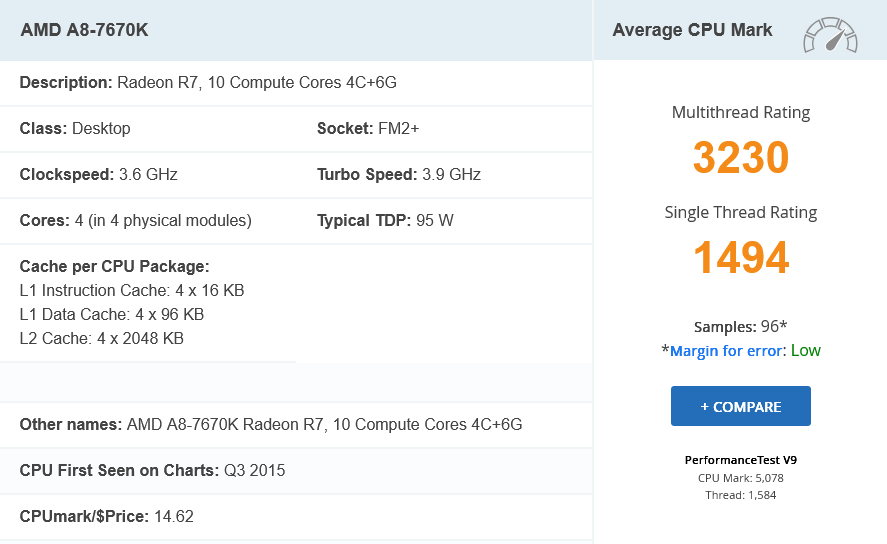The width and height of the screenshot is (887, 544).
Task: Select the Multithread Rating score 3230
Action: point(741,158)
